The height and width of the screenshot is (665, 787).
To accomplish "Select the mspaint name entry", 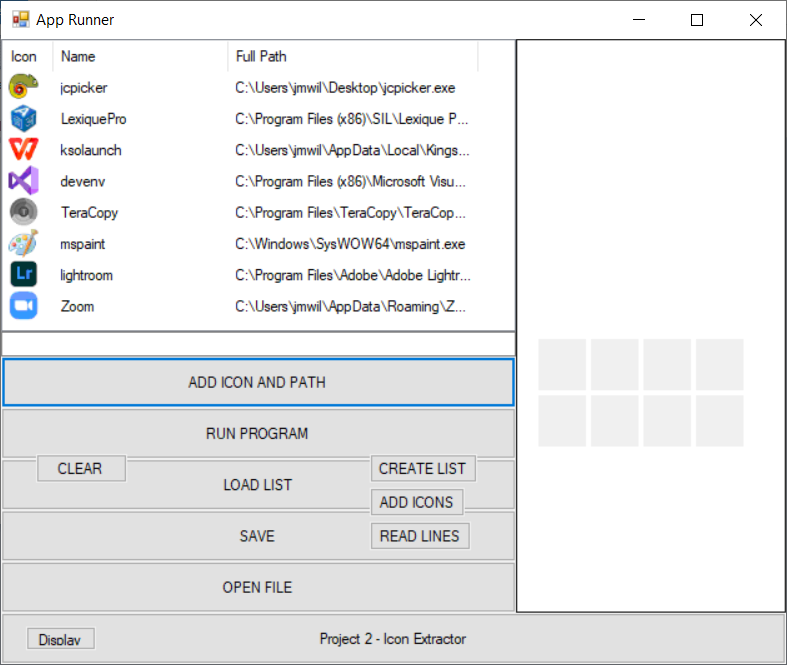I will (82, 244).
